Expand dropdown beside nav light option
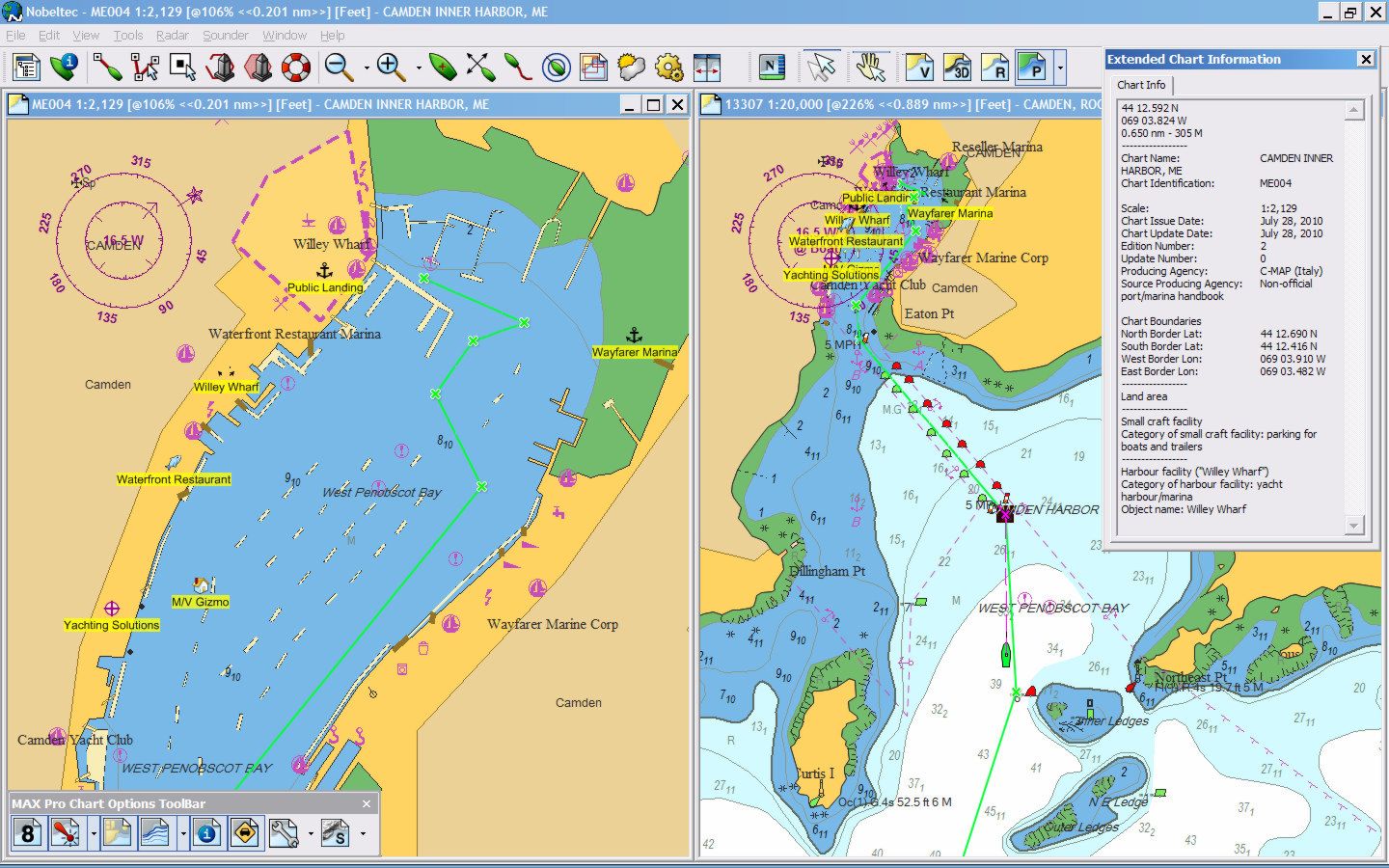This screenshot has height=868, width=1389. tap(94, 833)
